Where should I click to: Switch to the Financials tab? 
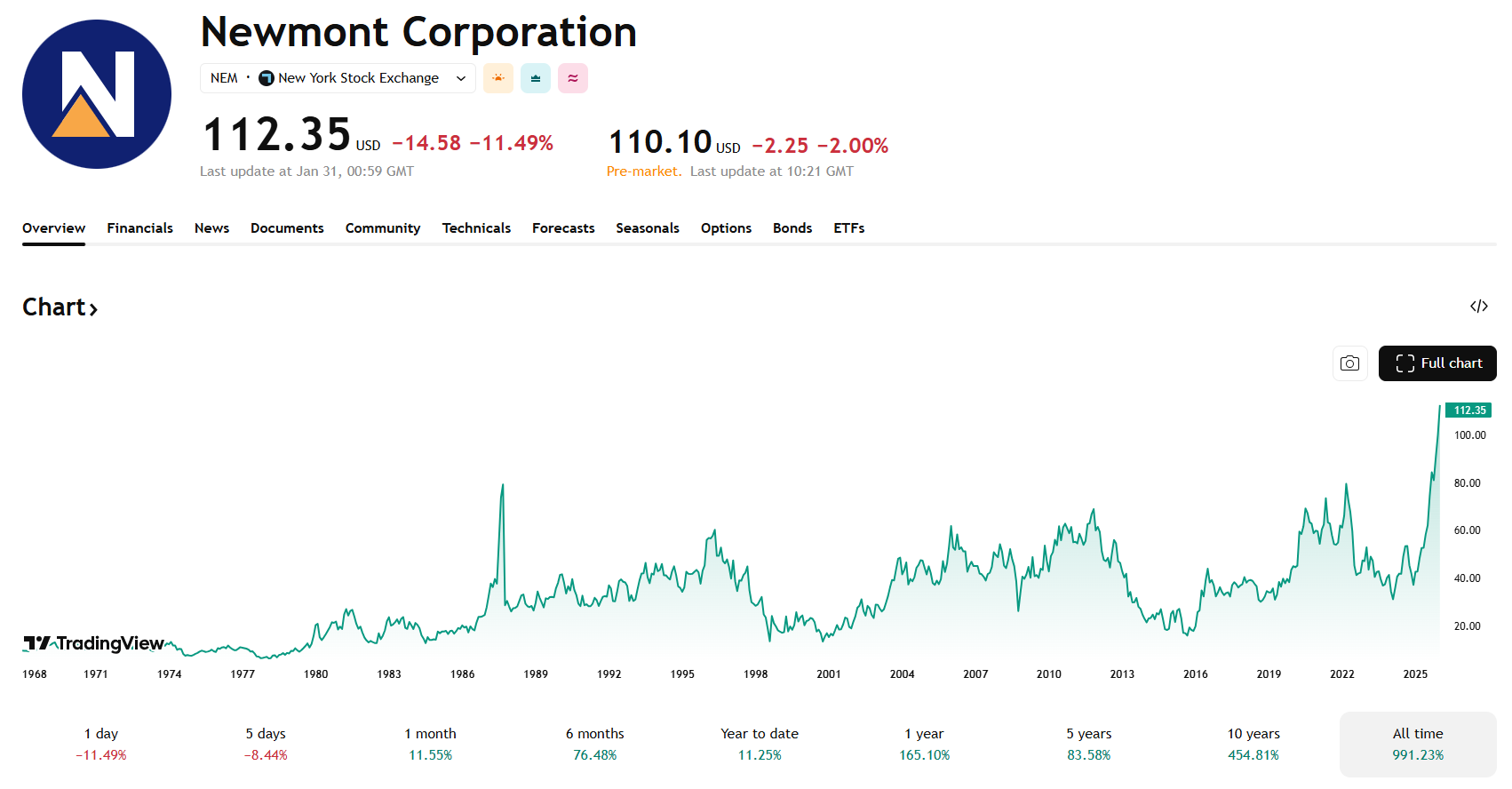pos(140,228)
